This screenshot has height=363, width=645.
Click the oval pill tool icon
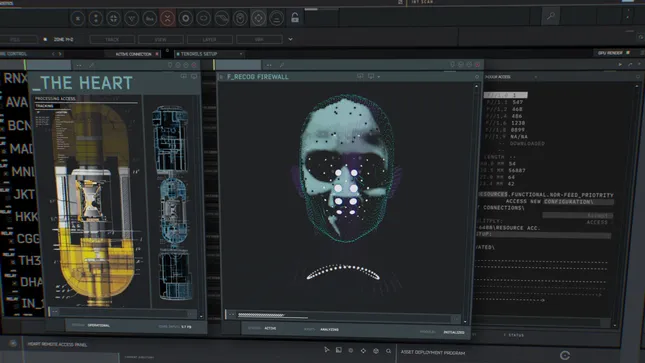click(204, 18)
